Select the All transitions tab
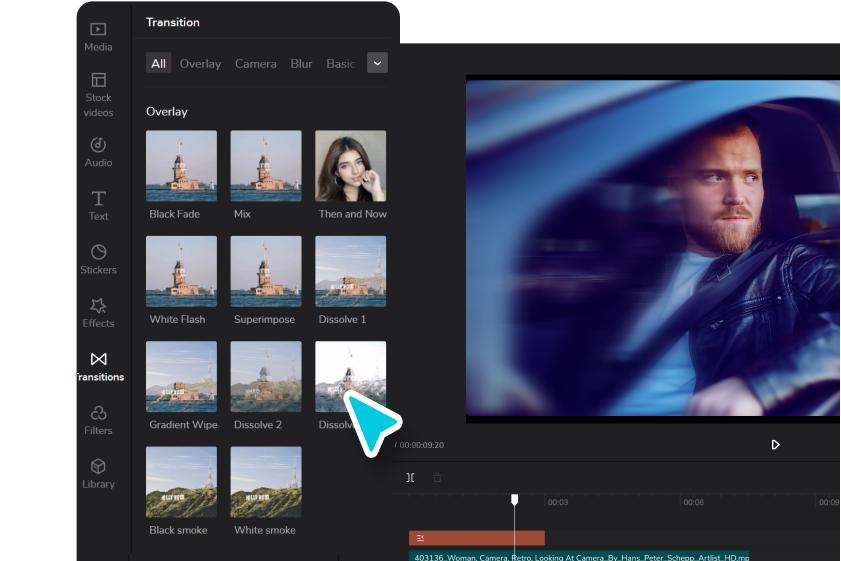 point(158,63)
